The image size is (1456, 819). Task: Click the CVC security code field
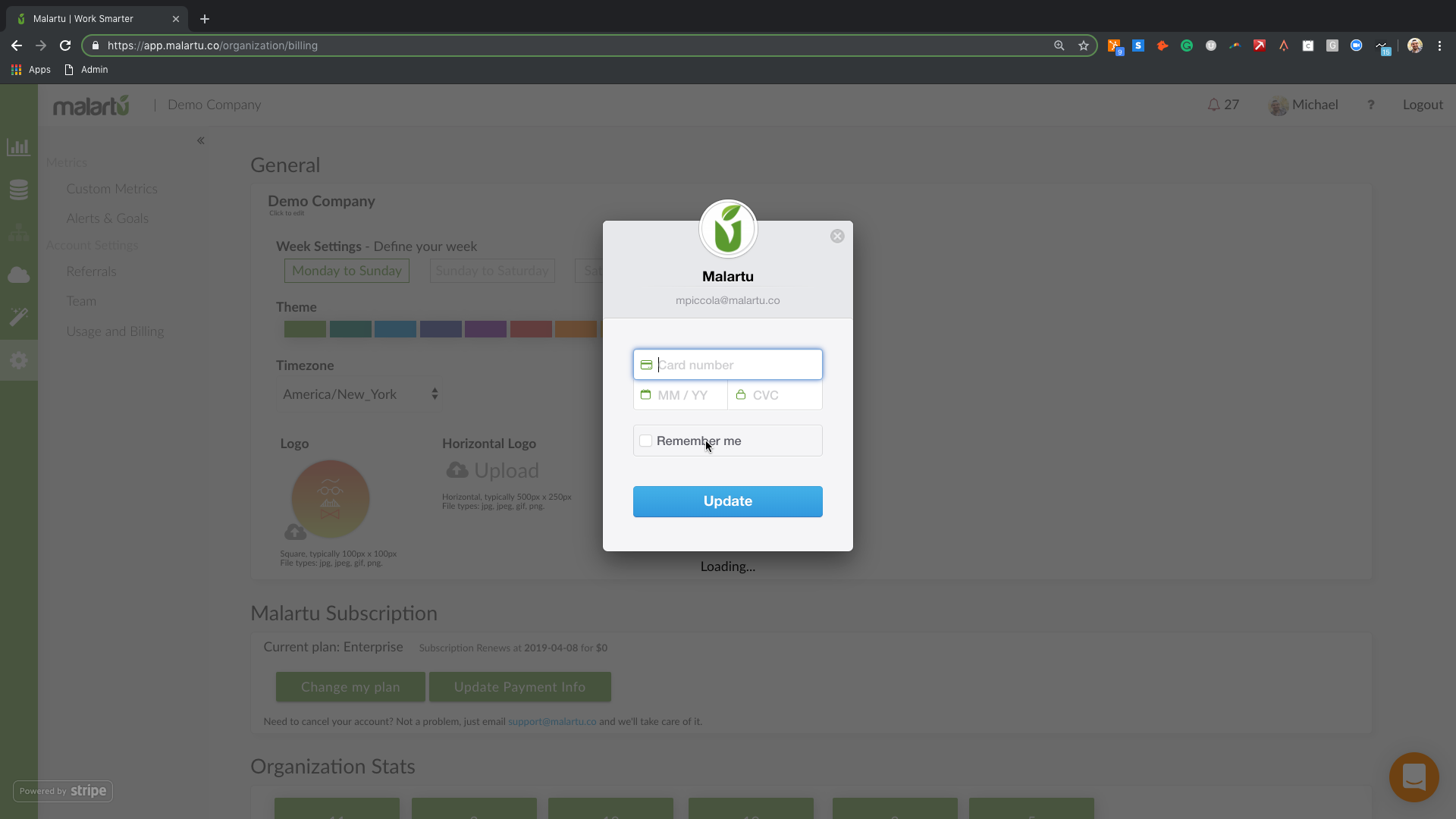coord(775,395)
